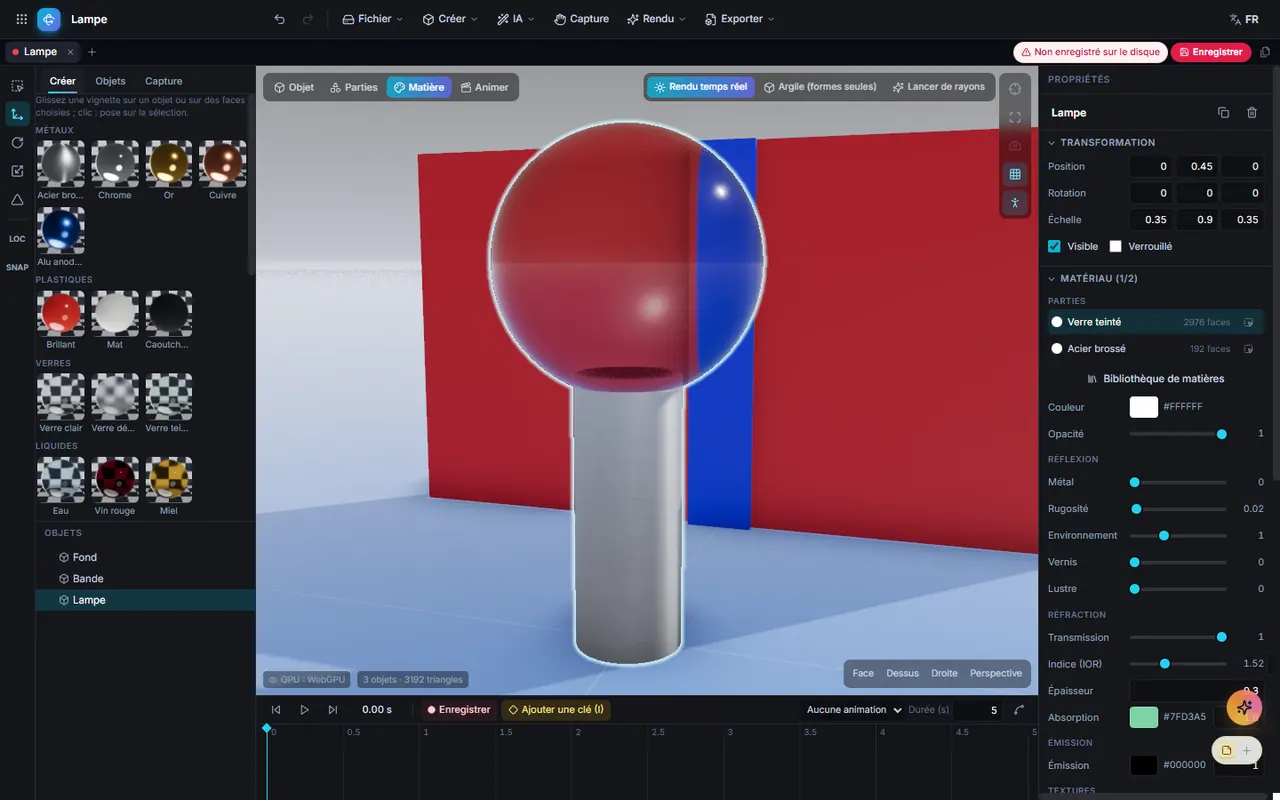This screenshot has height=800, width=1280.
Task: Select the rotate tool in left sidebar
Action: tap(17, 143)
